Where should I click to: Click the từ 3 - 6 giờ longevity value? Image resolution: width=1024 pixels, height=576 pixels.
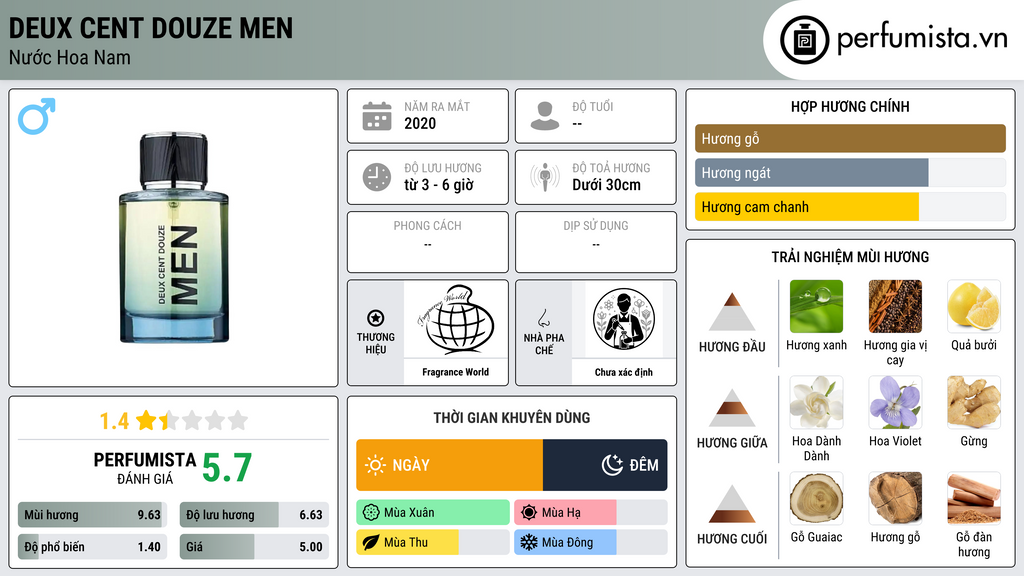coord(439,185)
